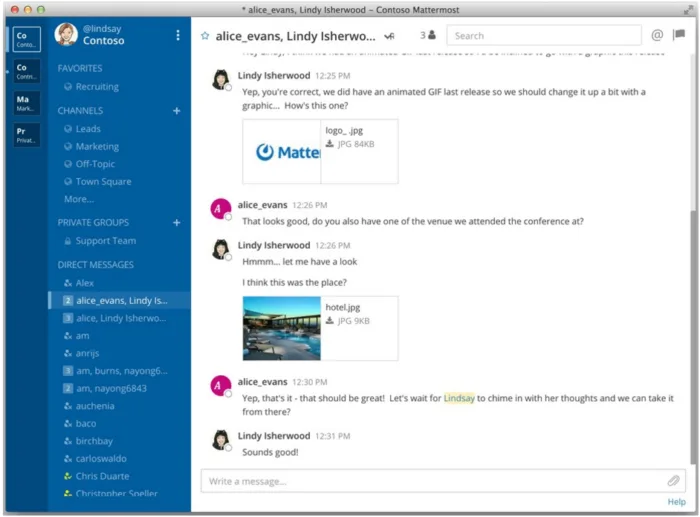
Task: Click highlighted Lindsay mention
Action: pos(459,398)
